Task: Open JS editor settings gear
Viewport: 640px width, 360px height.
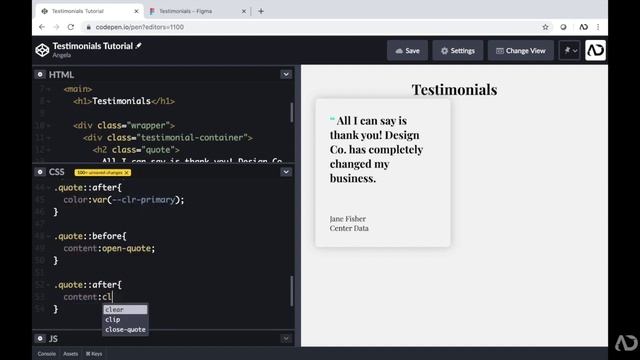Action: (40, 338)
